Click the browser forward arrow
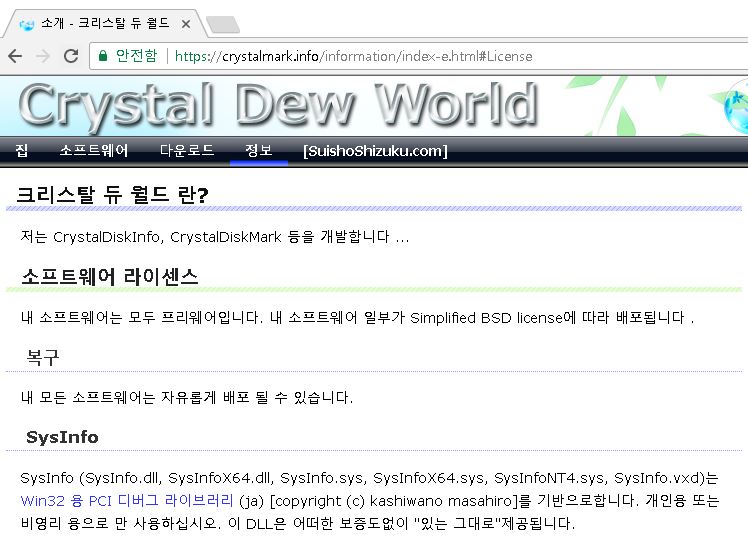 (x=43, y=56)
